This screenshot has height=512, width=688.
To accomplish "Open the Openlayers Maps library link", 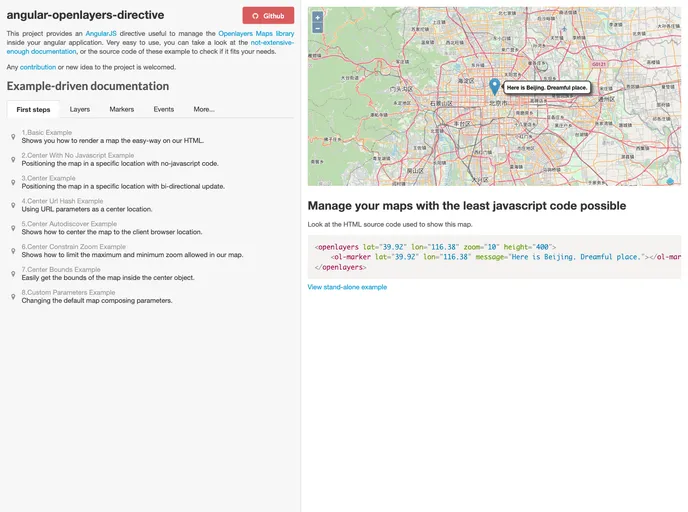I will pyautogui.click(x=256, y=33).
